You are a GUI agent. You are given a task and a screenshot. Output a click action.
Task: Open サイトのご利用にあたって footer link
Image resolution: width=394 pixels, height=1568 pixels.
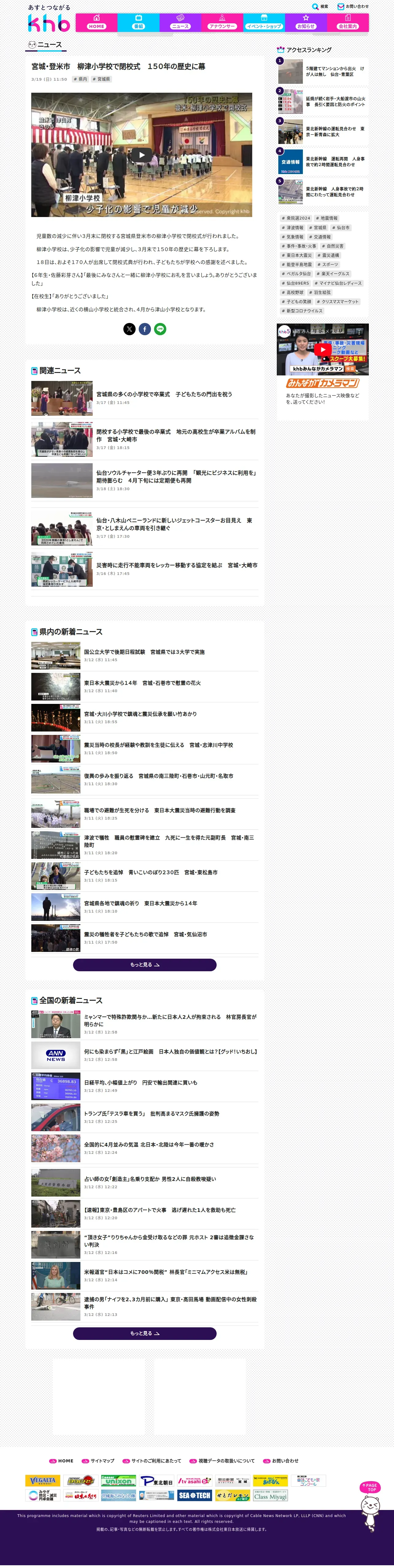click(x=152, y=1460)
